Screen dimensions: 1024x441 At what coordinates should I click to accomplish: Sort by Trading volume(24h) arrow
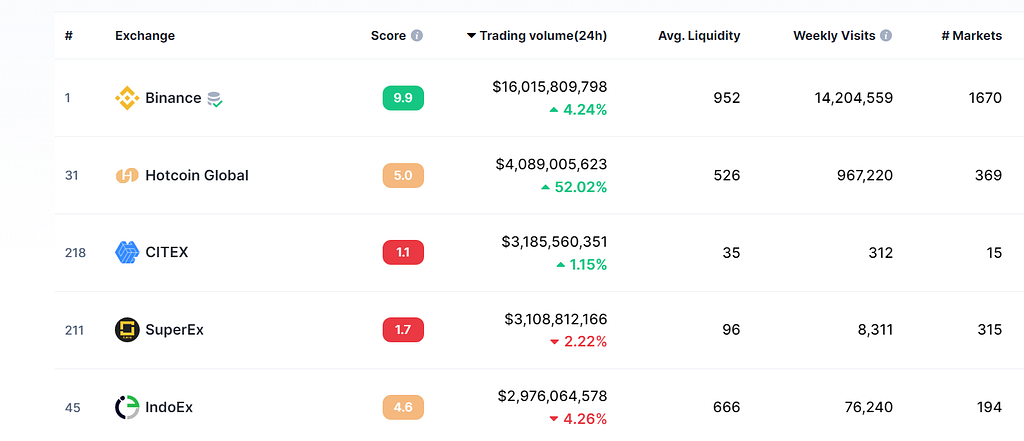pyautogui.click(x=471, y=36)
